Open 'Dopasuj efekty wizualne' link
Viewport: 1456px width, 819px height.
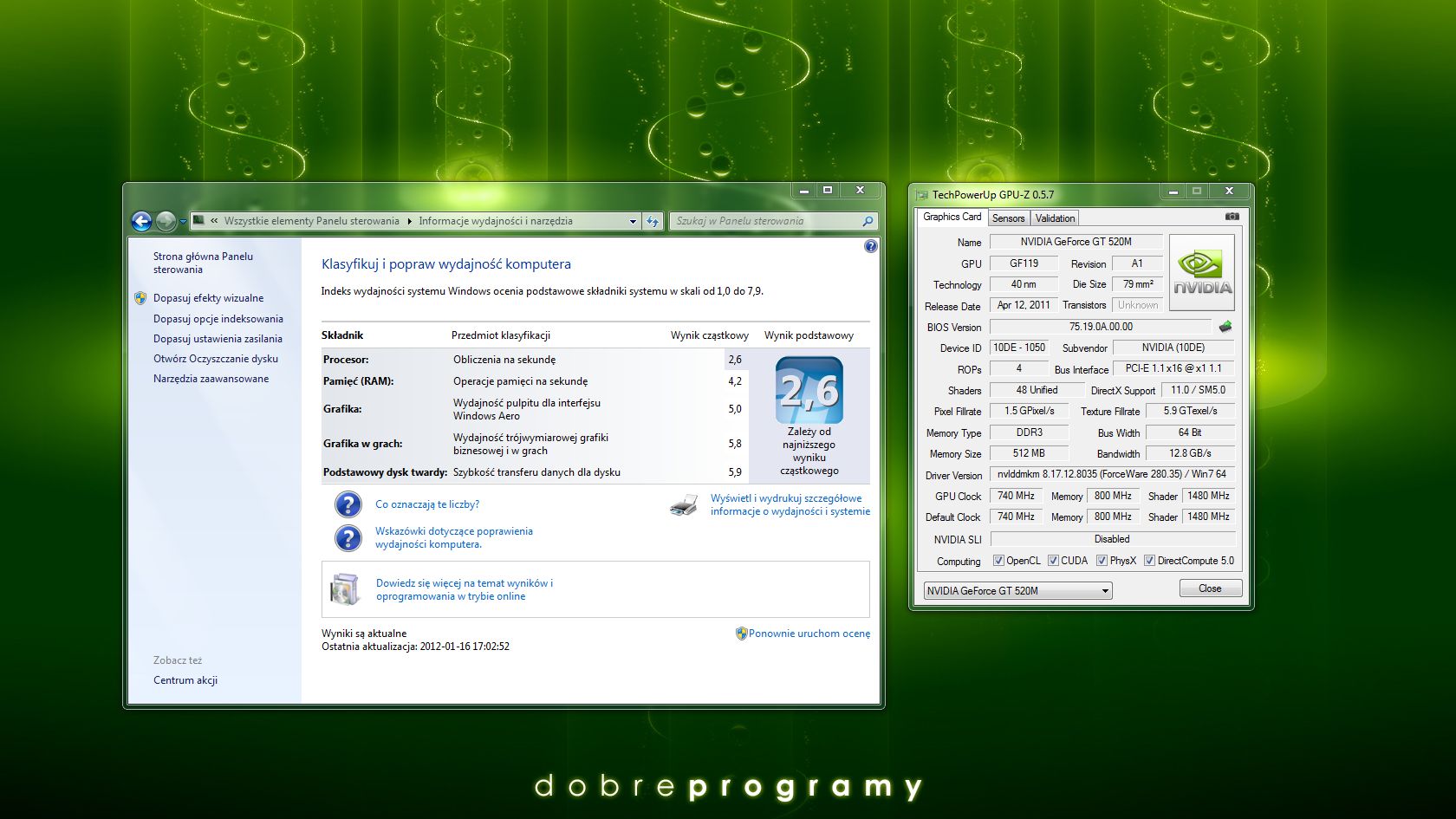[208, 298]
